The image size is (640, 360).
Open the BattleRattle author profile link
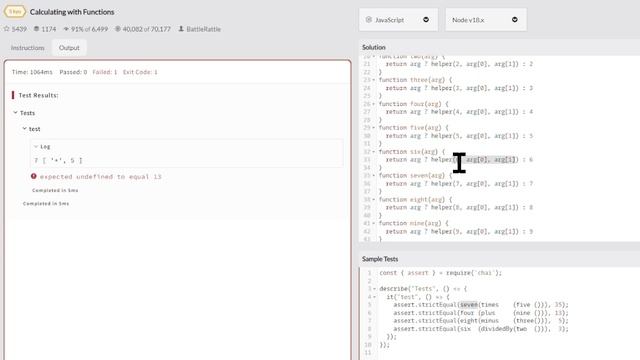[203, 29]
